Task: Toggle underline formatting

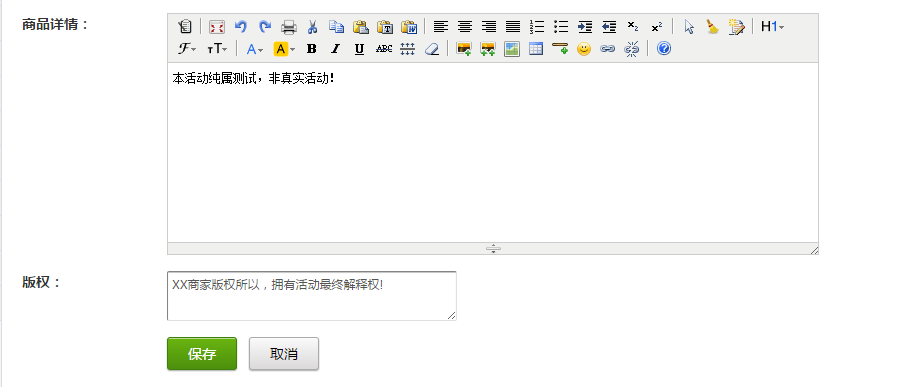Action: pyautogui.click(x=360, y=49)
